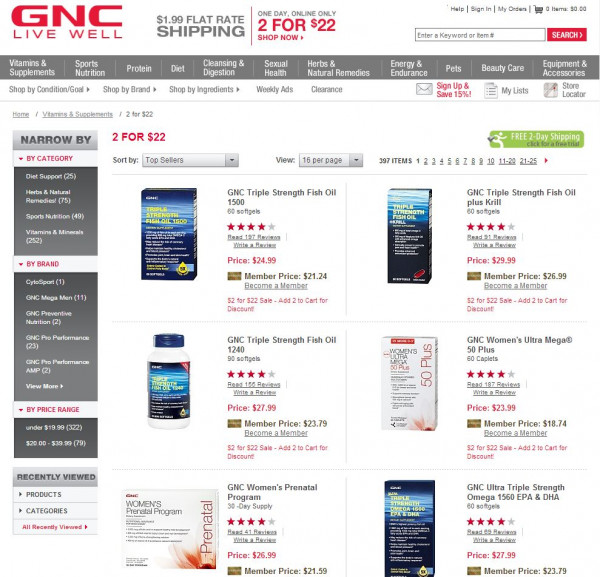600x577 pixels.
Task: Click the GNC Live Well logo
Action: (x=67, y=22)
